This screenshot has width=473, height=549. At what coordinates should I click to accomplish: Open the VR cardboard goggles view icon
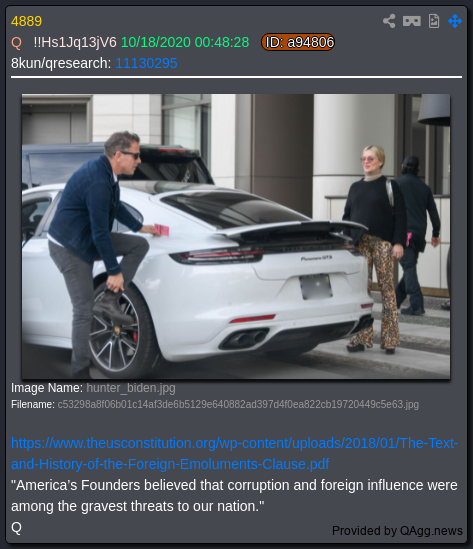411,21
